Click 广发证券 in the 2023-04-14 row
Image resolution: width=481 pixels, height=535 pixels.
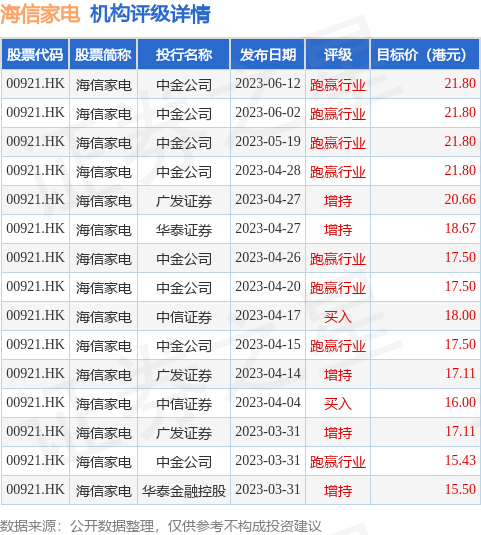tap(184, 375)
